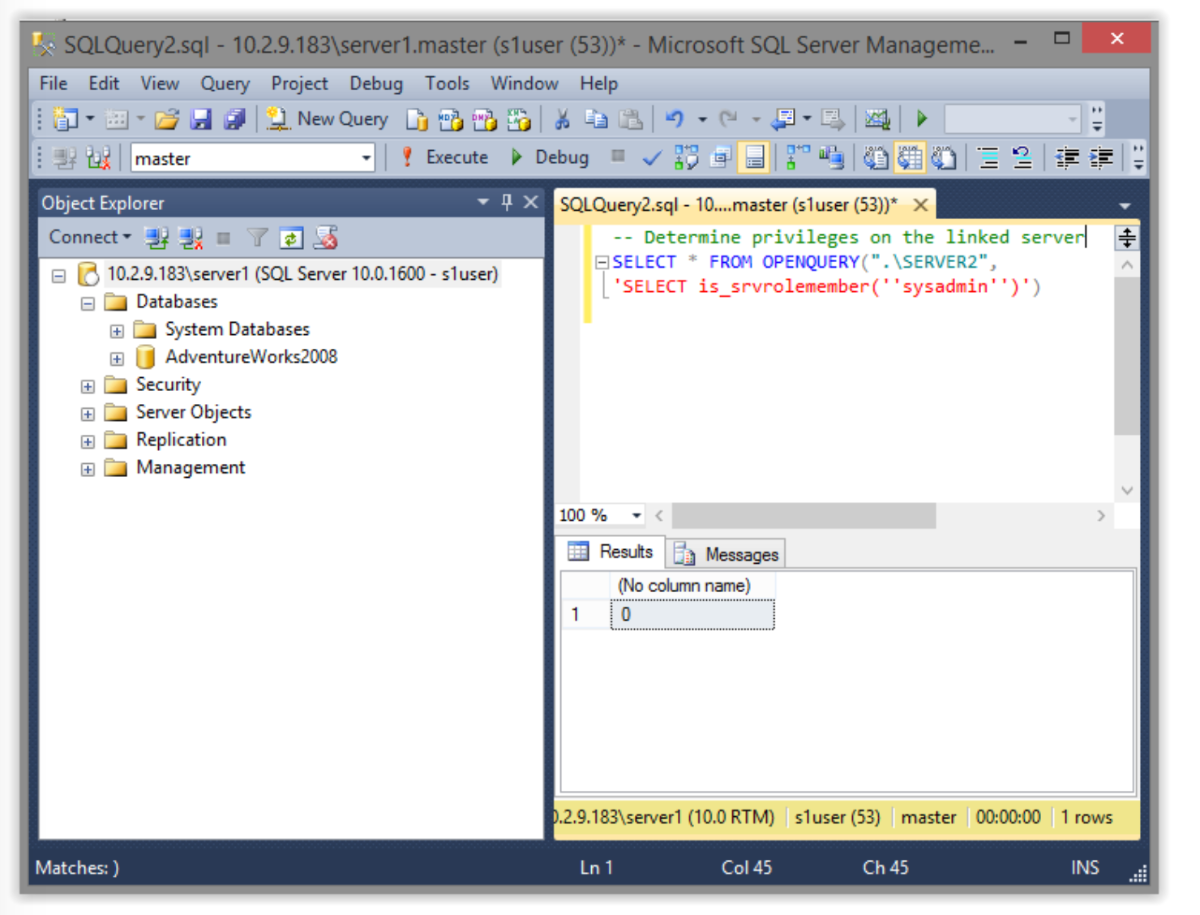Open an Analysis Services DMX Query

[x=484, y=120]
